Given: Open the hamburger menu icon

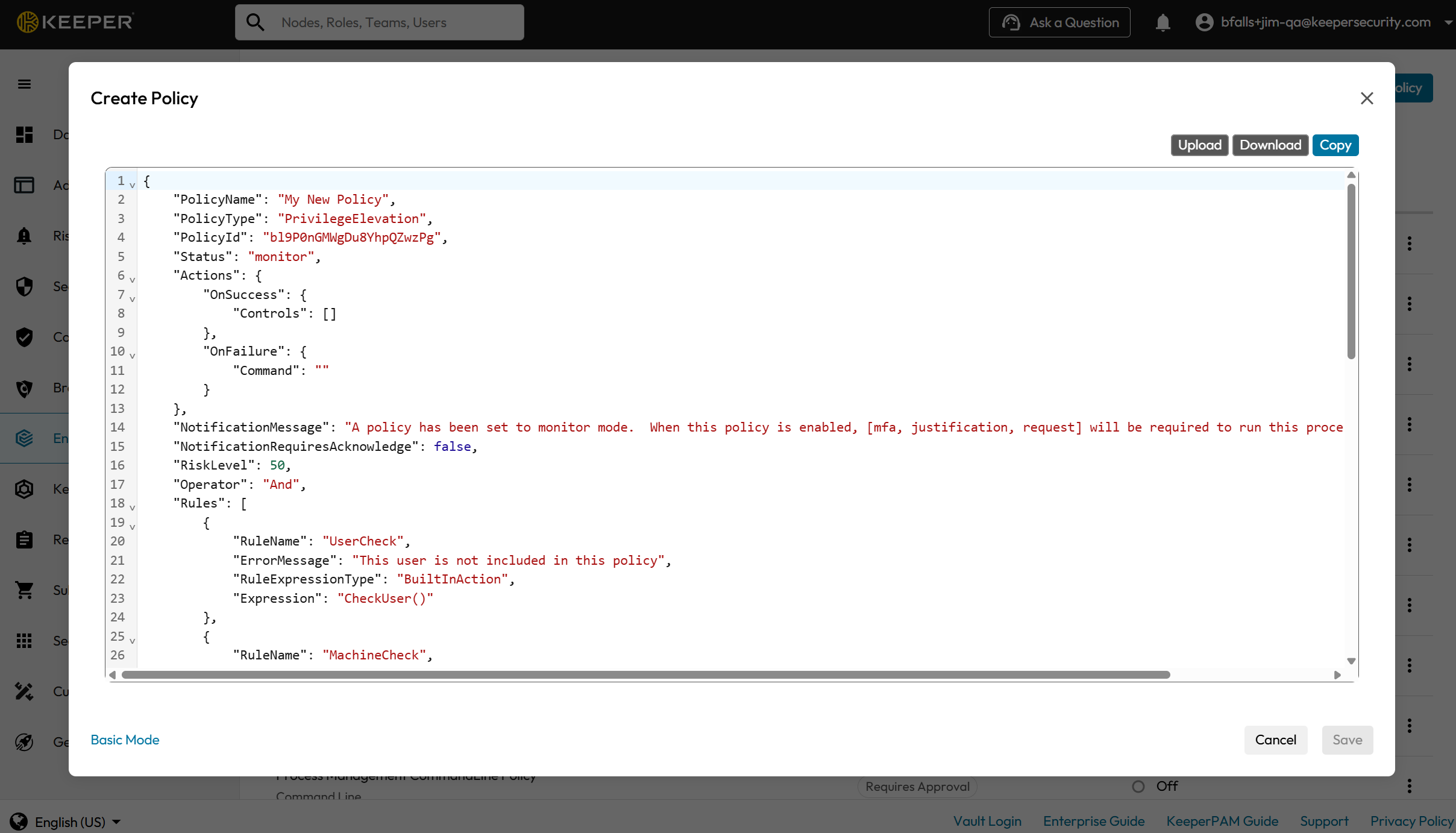Looking at the screenshot, I should click(24, 84).
